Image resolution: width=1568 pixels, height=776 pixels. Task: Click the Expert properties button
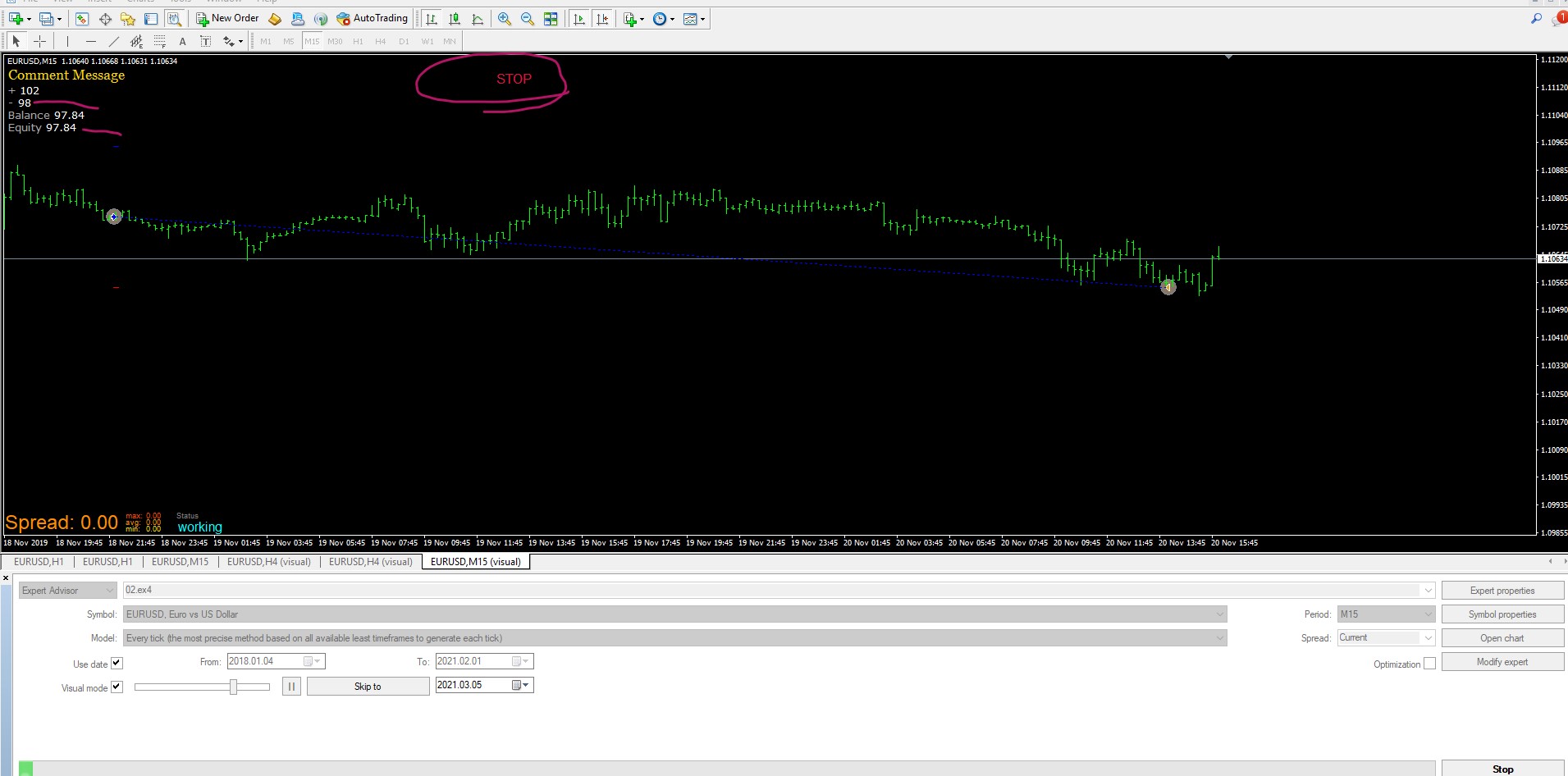1502,591
